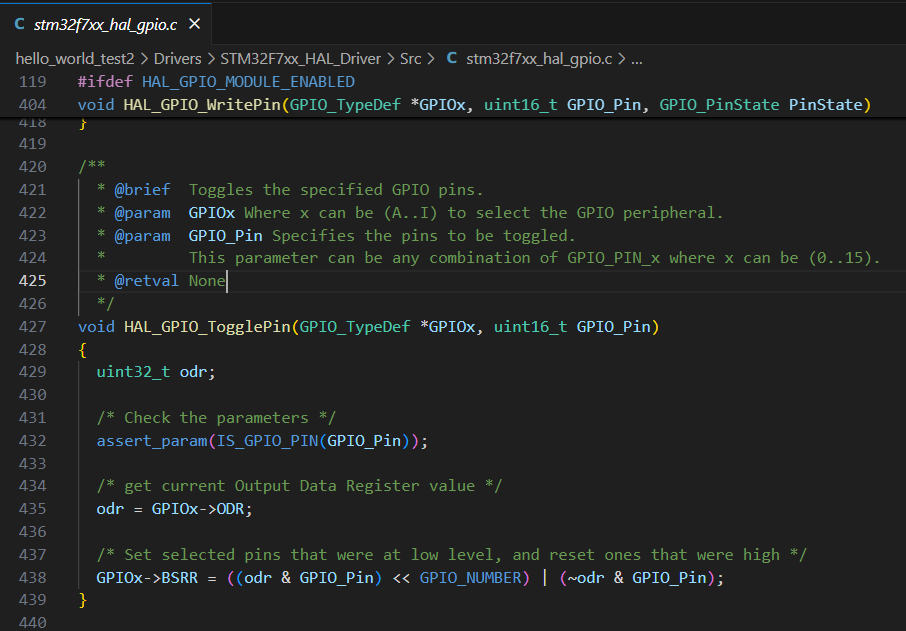Close the stm32f7xx_hal_gpio.c tab
The width and height of the screenshot is (906, 631).
(x=195, y=24)
